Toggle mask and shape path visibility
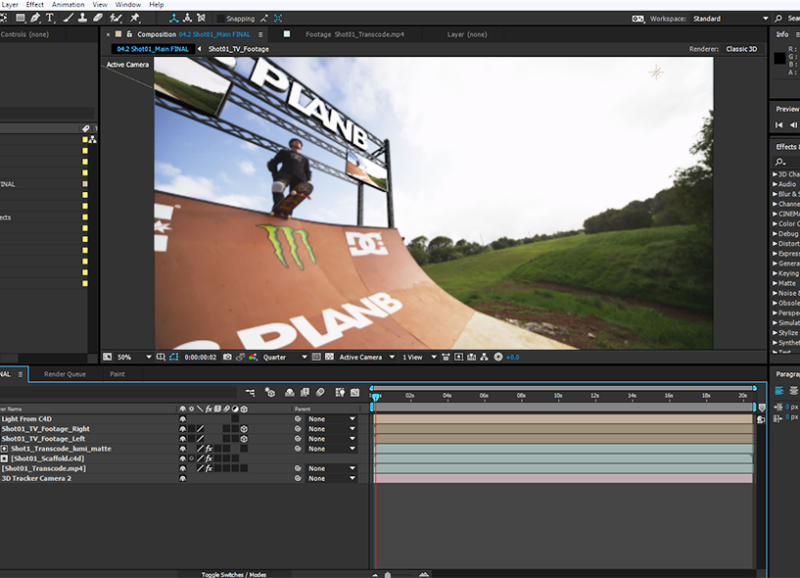 pyautogui.click(x=173, y=357)
